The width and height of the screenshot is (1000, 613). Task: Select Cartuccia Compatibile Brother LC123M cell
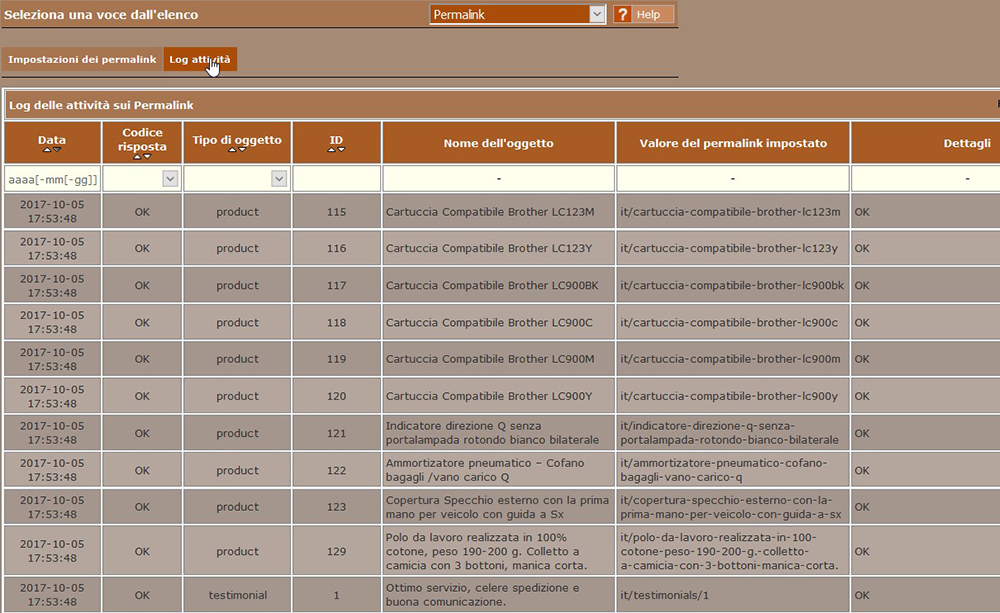[x=499, y=212]
